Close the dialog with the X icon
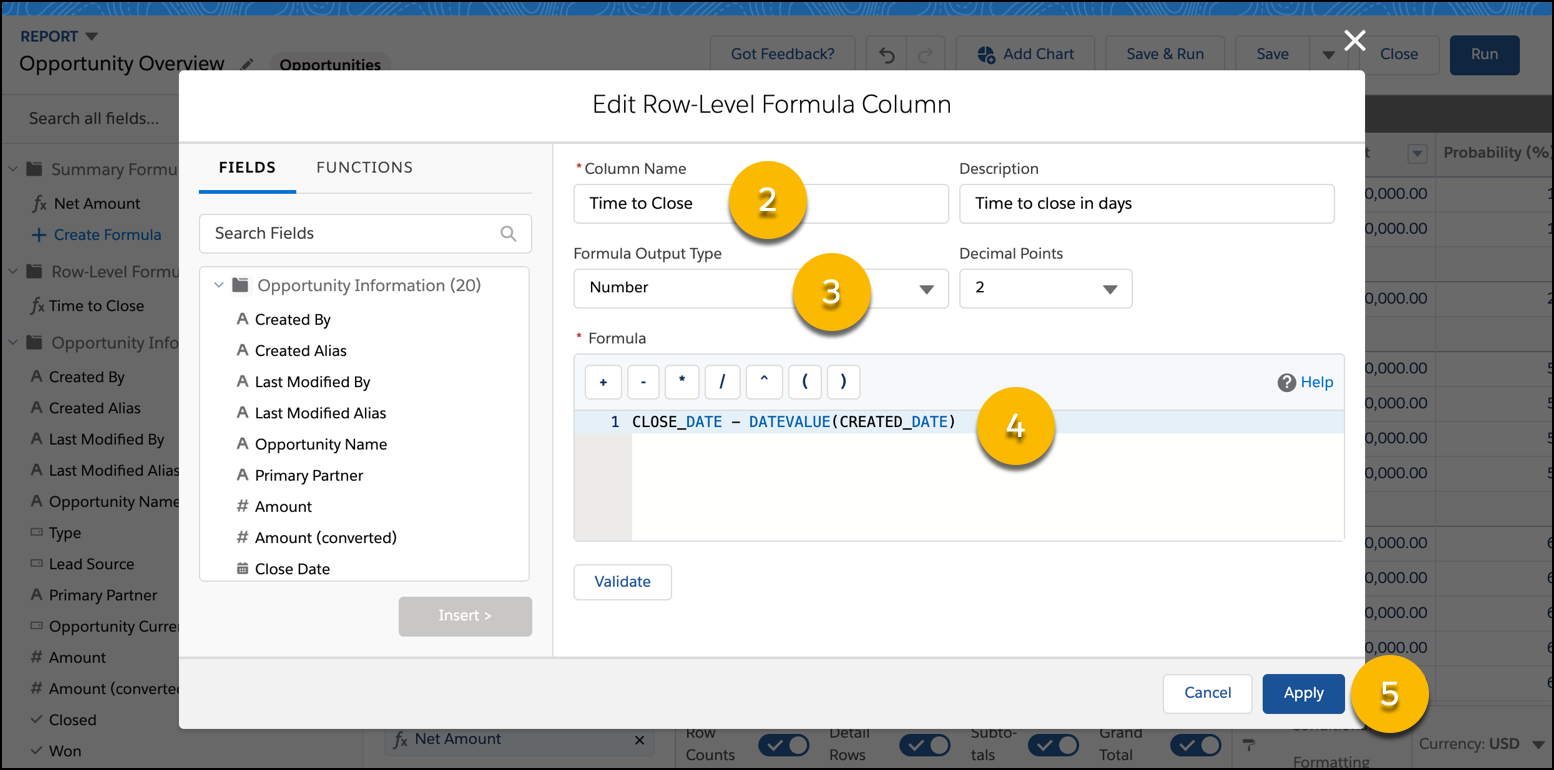Screen dimensions: 1554x770 click(x=1354, y=41)
